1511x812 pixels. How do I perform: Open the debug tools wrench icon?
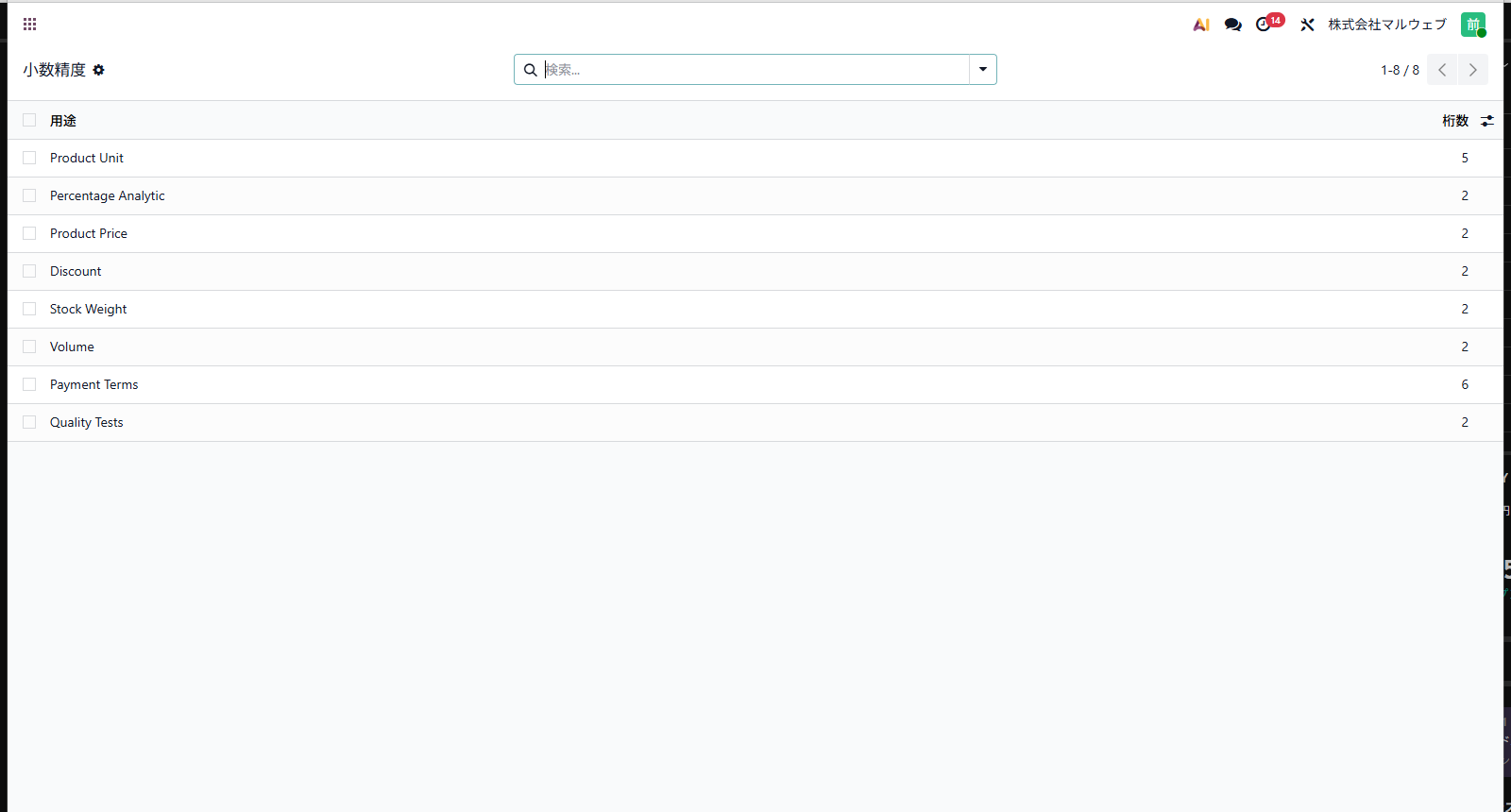(x=1307, y=25)
